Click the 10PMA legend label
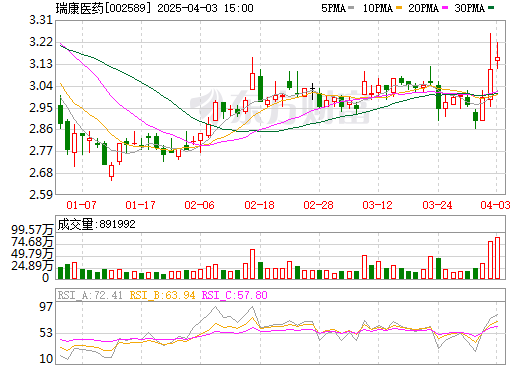520x365 pixels. point(378,8)
